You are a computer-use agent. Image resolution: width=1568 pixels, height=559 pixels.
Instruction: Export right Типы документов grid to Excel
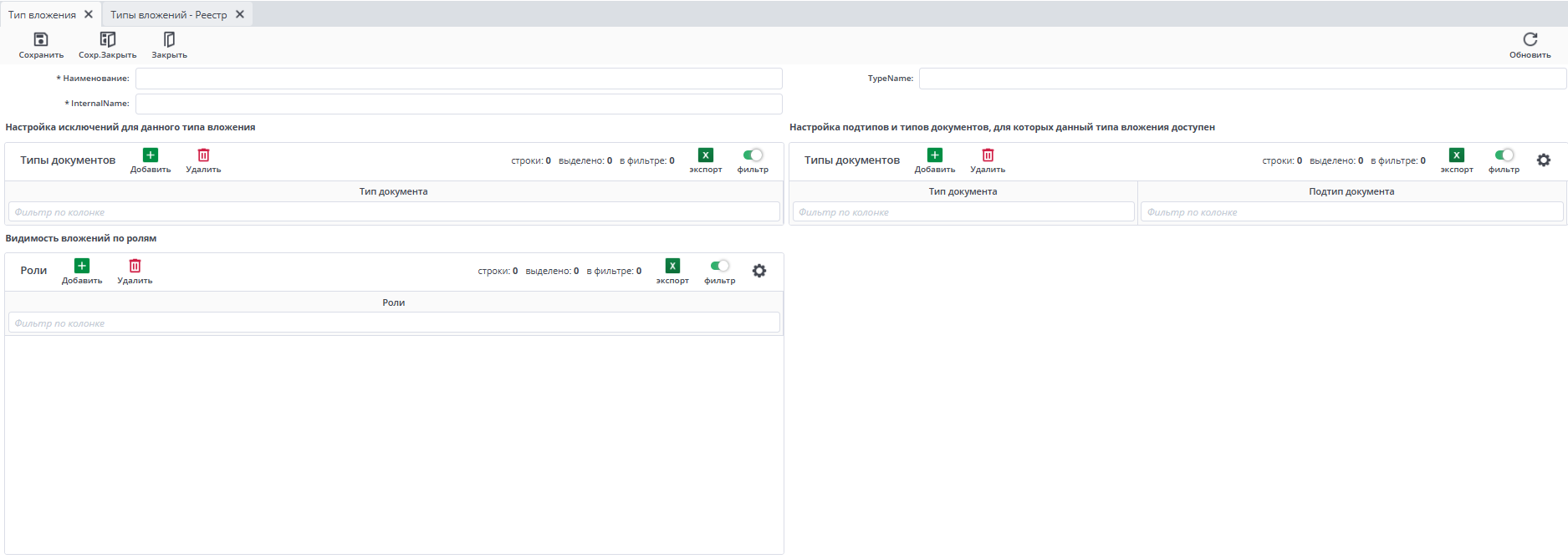1457,156
